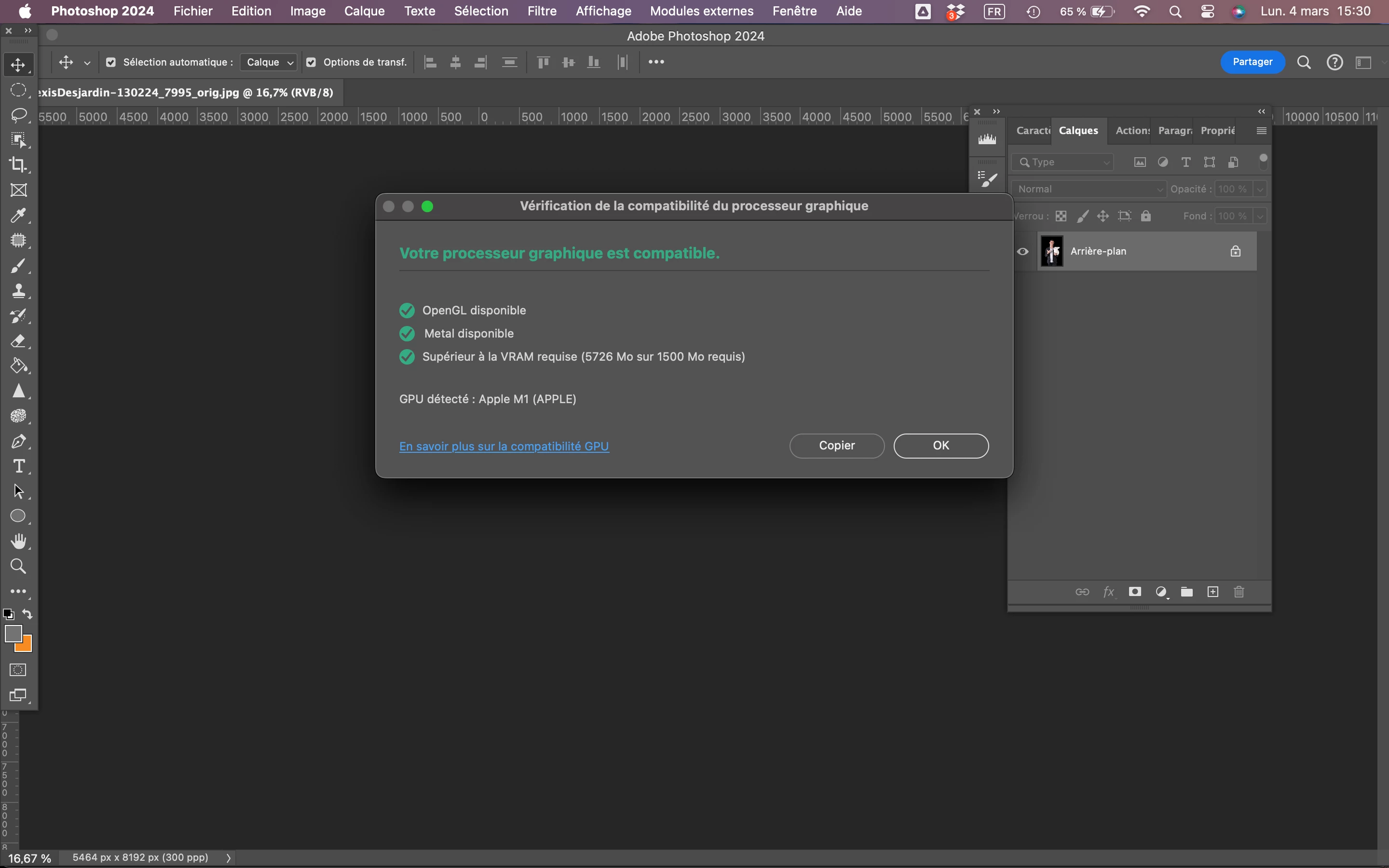This screenshot has width=1389, height=868.
Task: Uncheck Options de transf. checkbox
Action: tap(311, 63)
